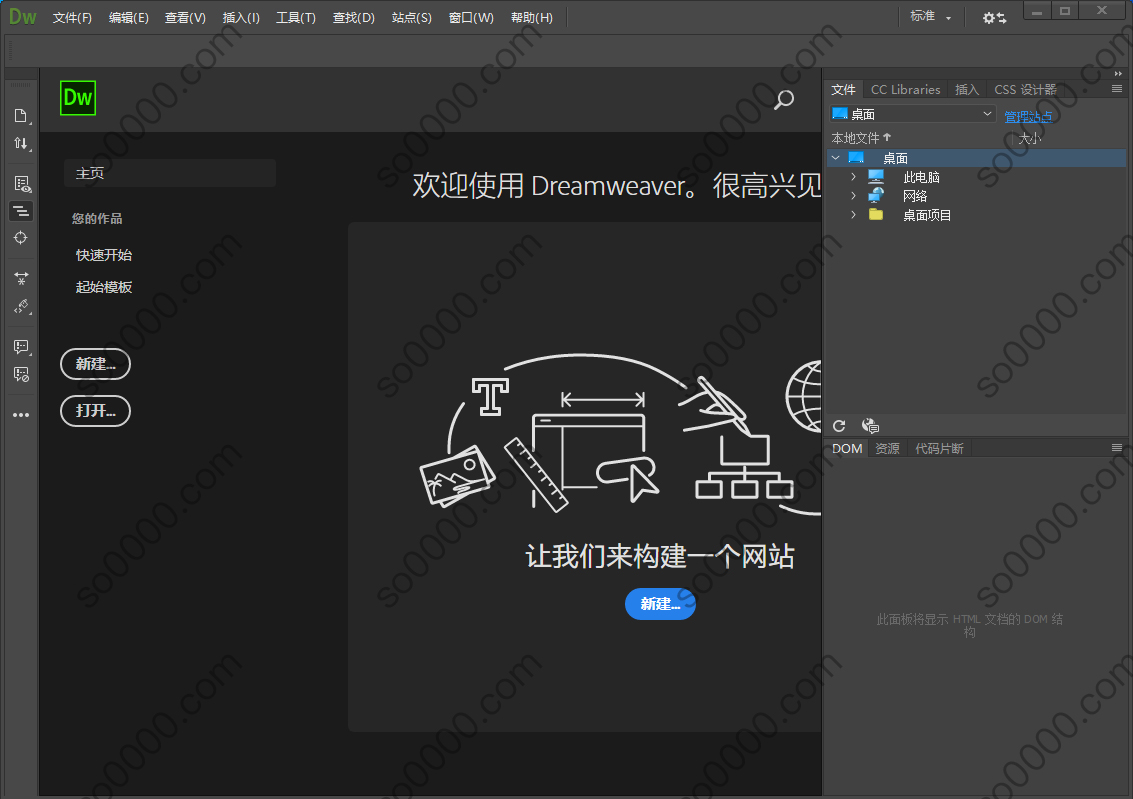Click the Format Source Code icon
Image resolution: width=1133 pixels, height=799 pixels.
(21, 307)
